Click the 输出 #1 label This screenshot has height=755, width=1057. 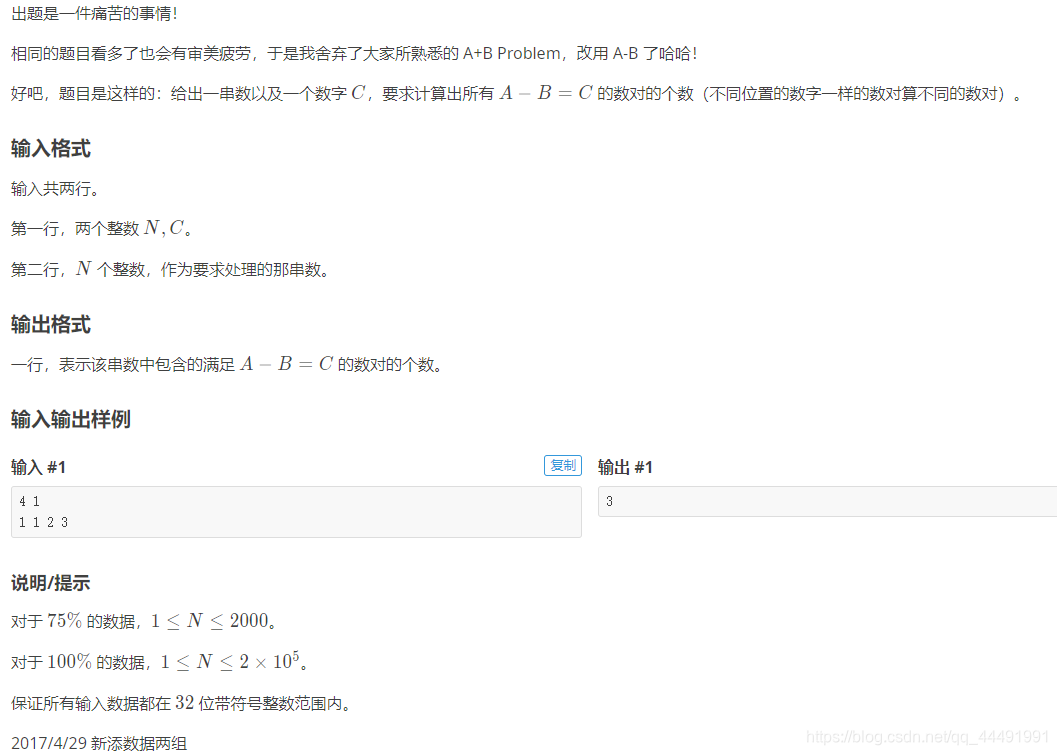(x=625, y=467)
